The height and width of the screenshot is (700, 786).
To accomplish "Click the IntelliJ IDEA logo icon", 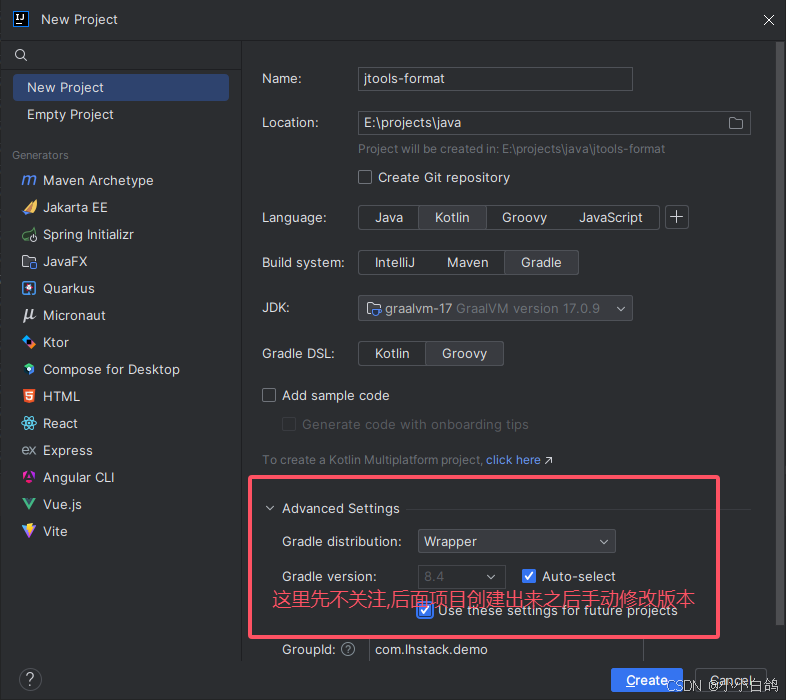I will tap(21, 19).
